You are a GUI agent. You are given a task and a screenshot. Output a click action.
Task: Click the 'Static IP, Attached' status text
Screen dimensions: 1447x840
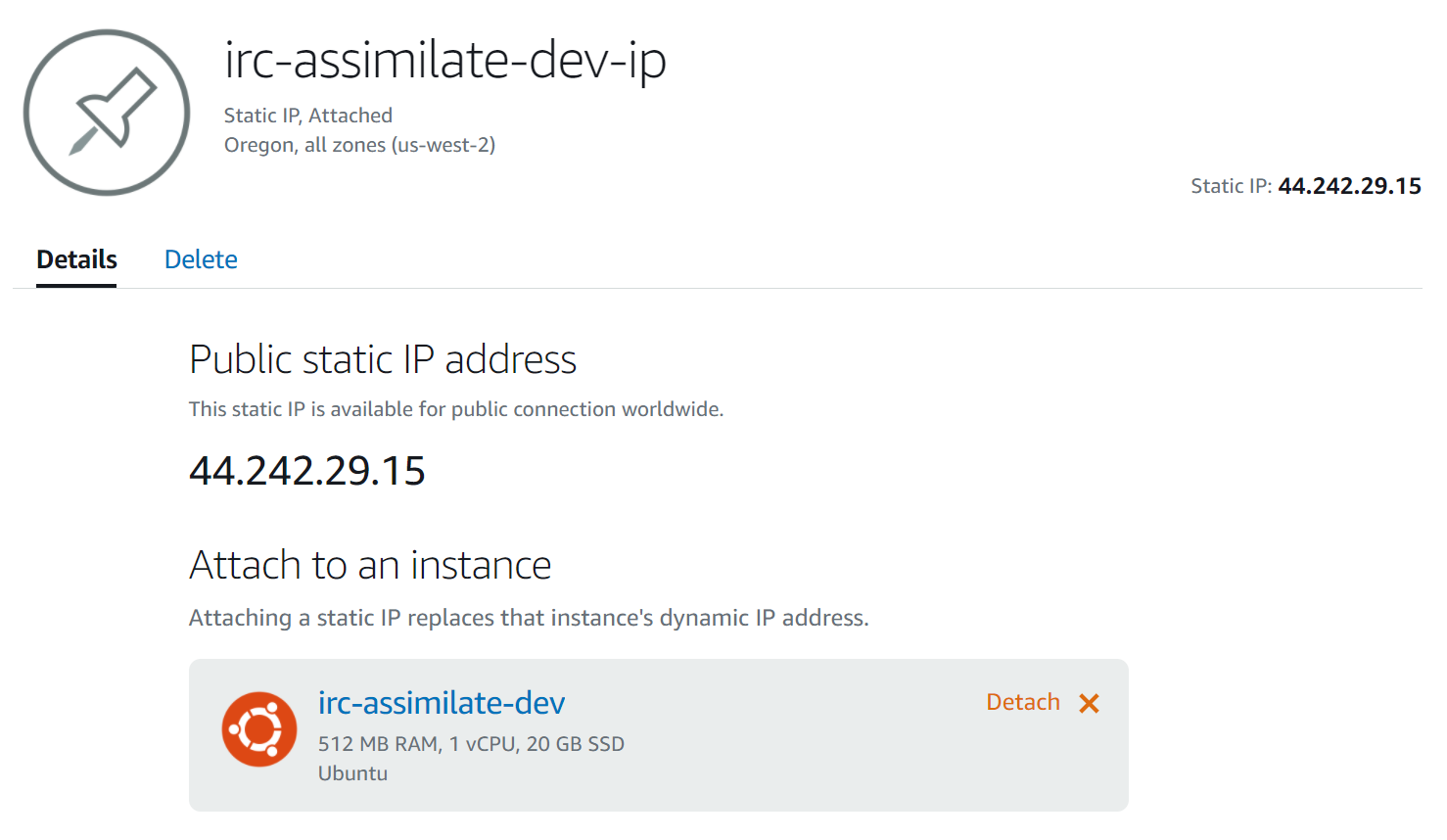308,116
